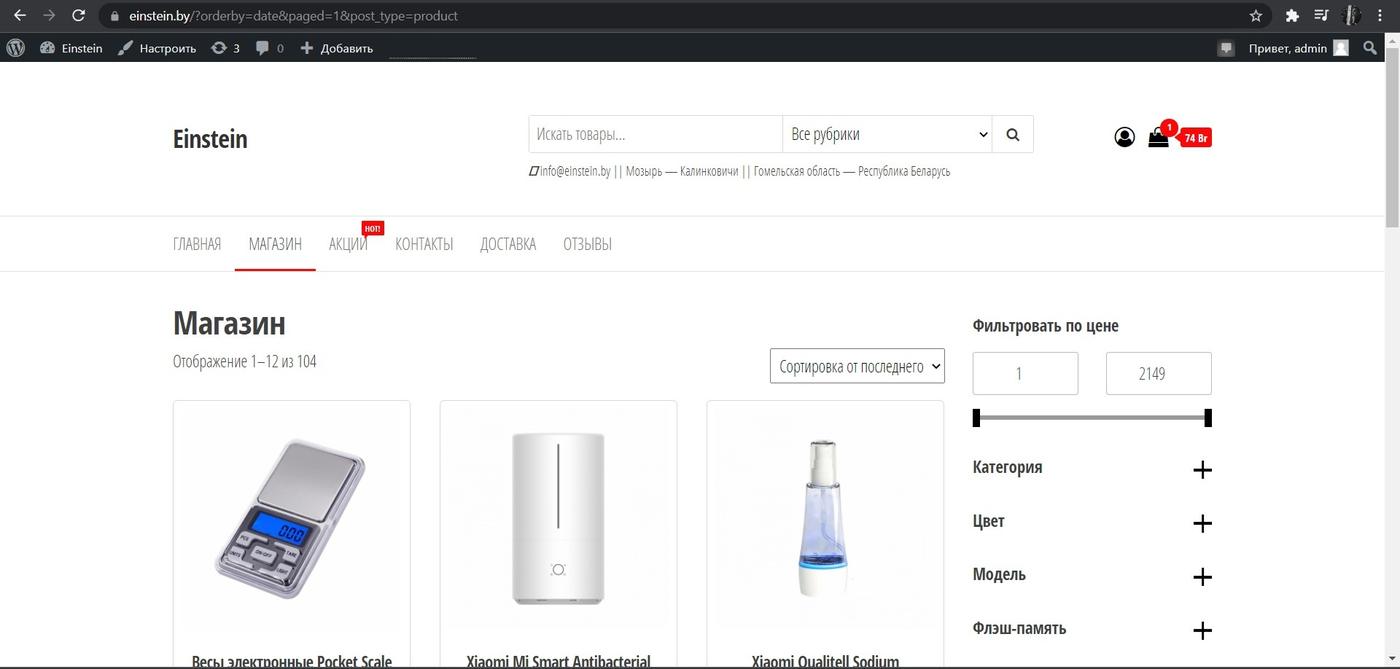Expand the Модель filter section
This screenshot has height=669, width=1400.
click(1203, 577)
